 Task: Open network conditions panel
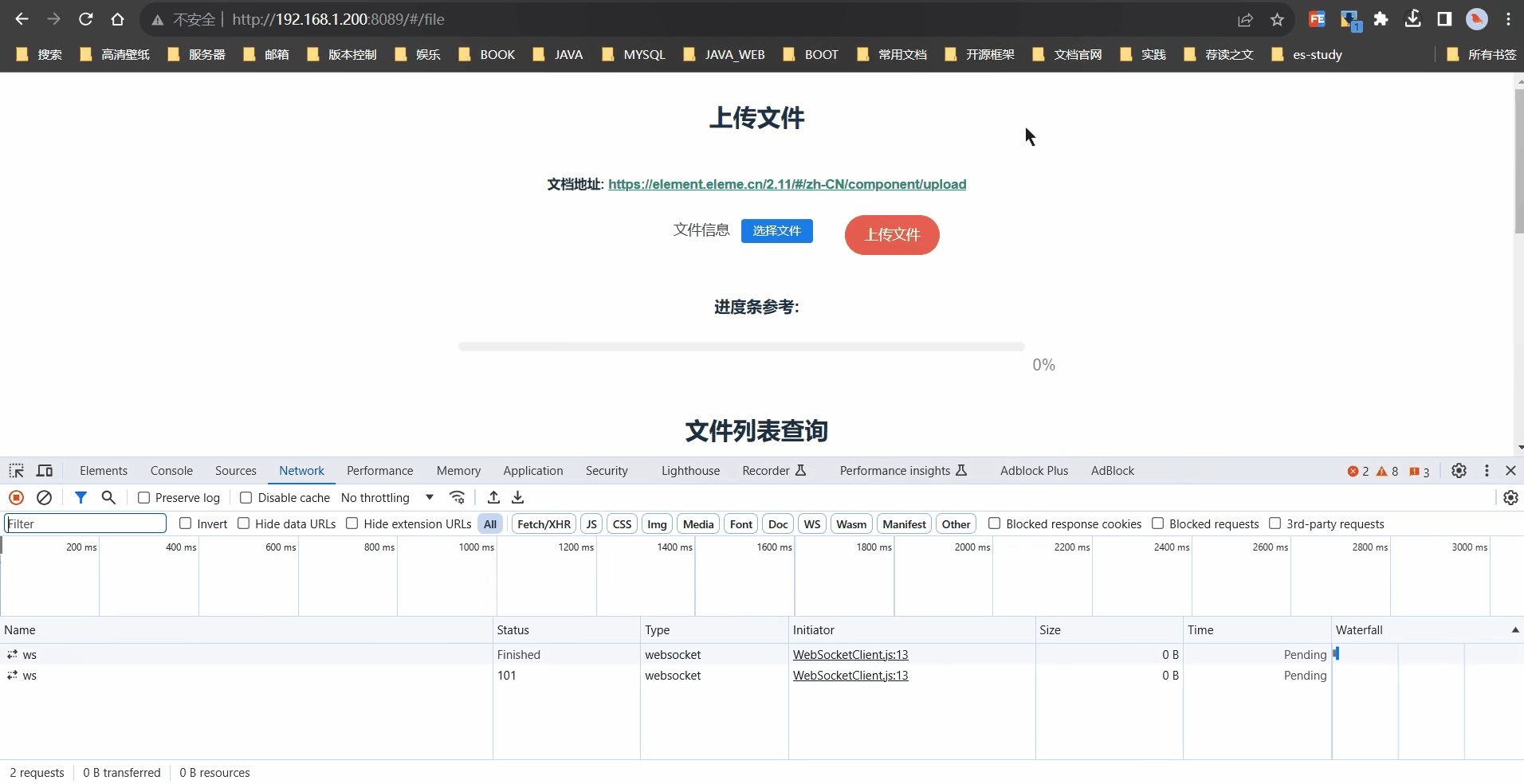(x=457, y=497)
